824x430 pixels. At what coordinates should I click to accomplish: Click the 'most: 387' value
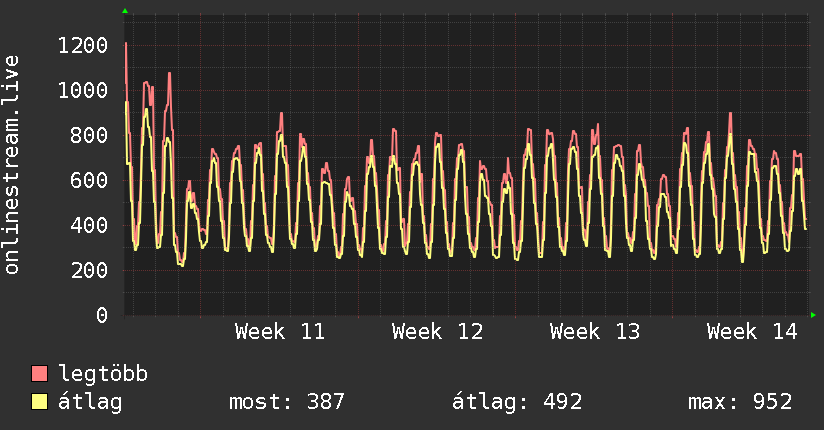tap(287, 402)
